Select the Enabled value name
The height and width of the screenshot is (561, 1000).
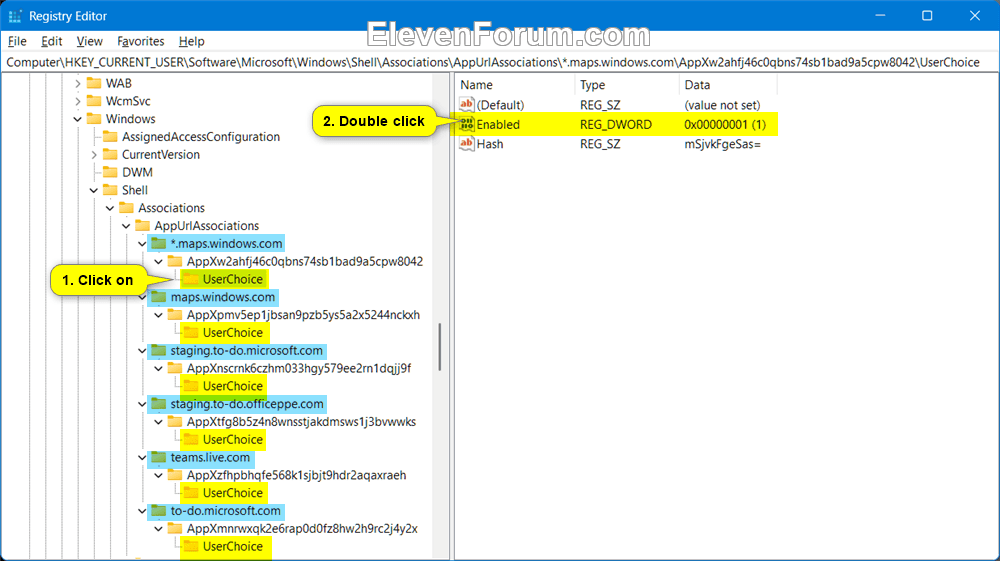click(x=498, y=125)
